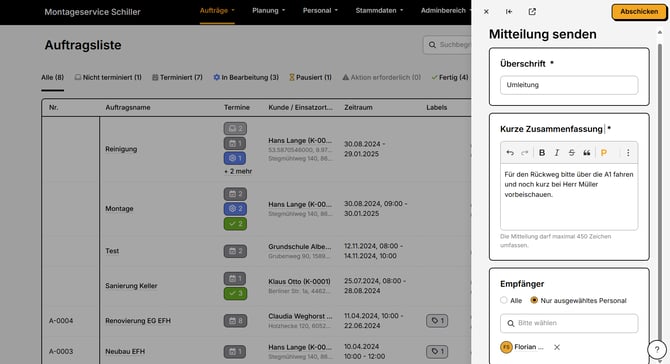This screenshot has width=670, height=364.
Task: Switch to the Aktion erforderlich (0) tab
Action: (382, 77)
